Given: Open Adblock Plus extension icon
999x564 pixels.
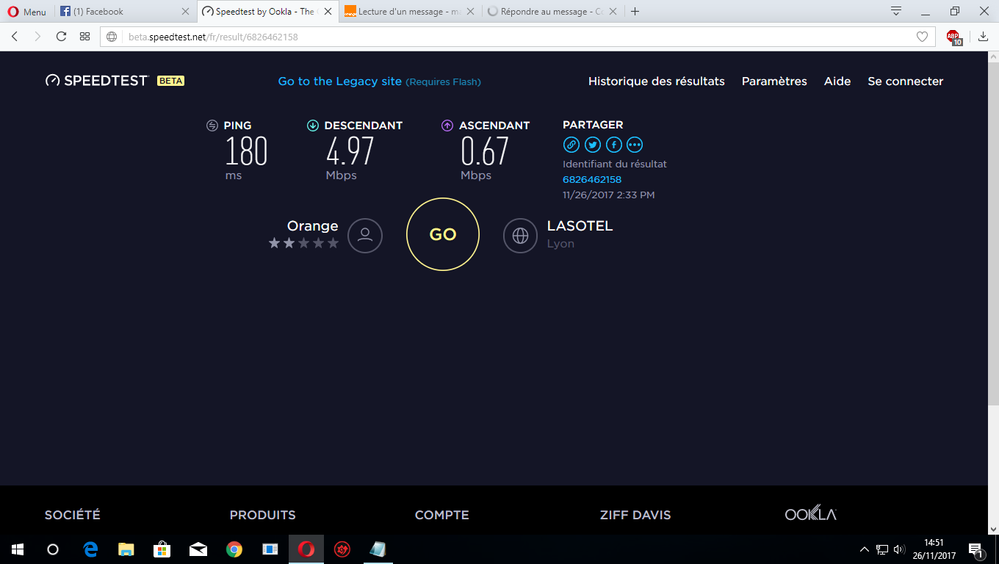Looking at the screenshot, I should [x=954, y=37].
